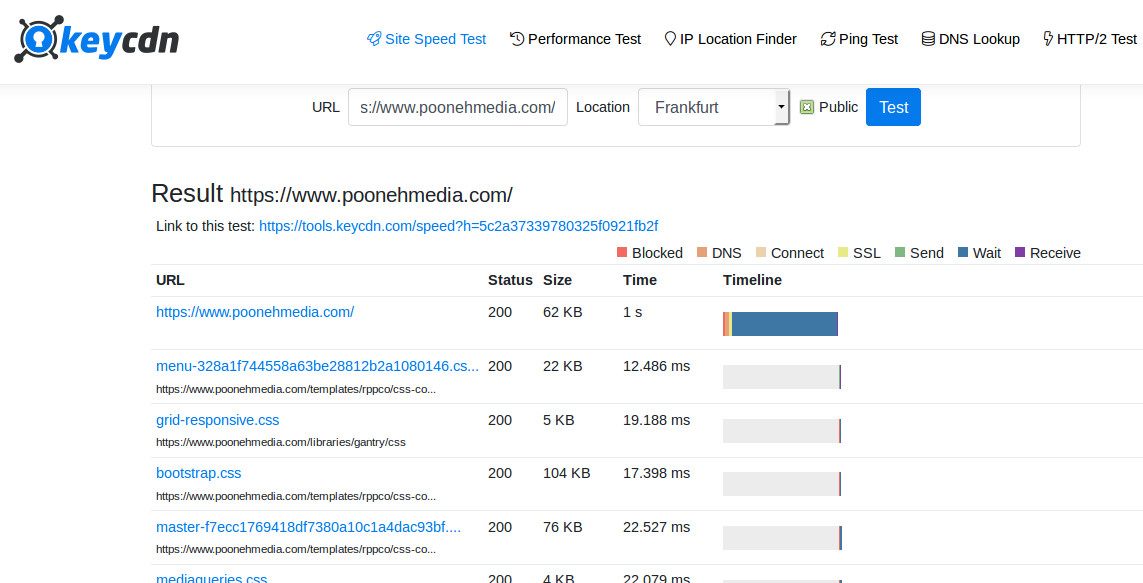Click the rocket icon beside Site Speed Test
Screen dimensions: 1143x583
374,39
